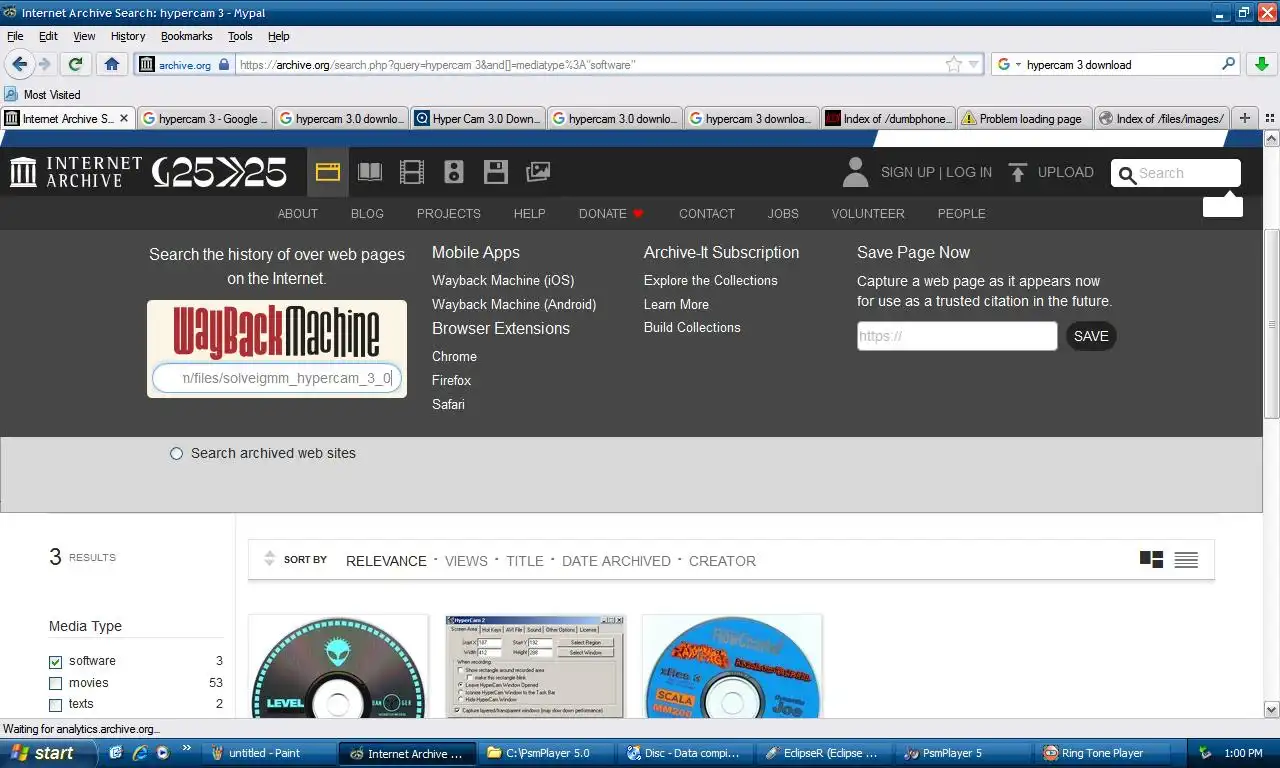The height and width of the screenshot is (768, 1280).
Task: Sort results by DATE ARCHIVED
Action: tap(616, 561)
